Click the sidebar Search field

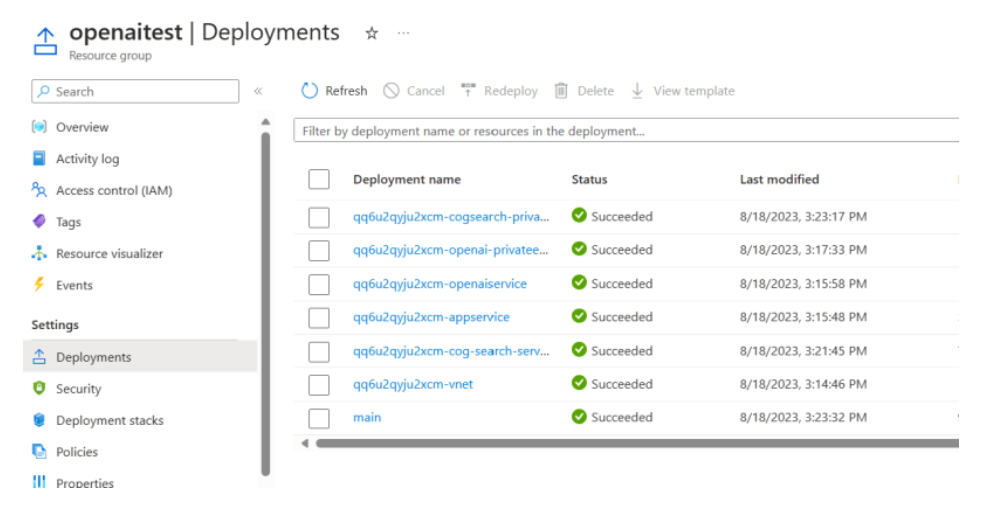[x=135, y=92]
